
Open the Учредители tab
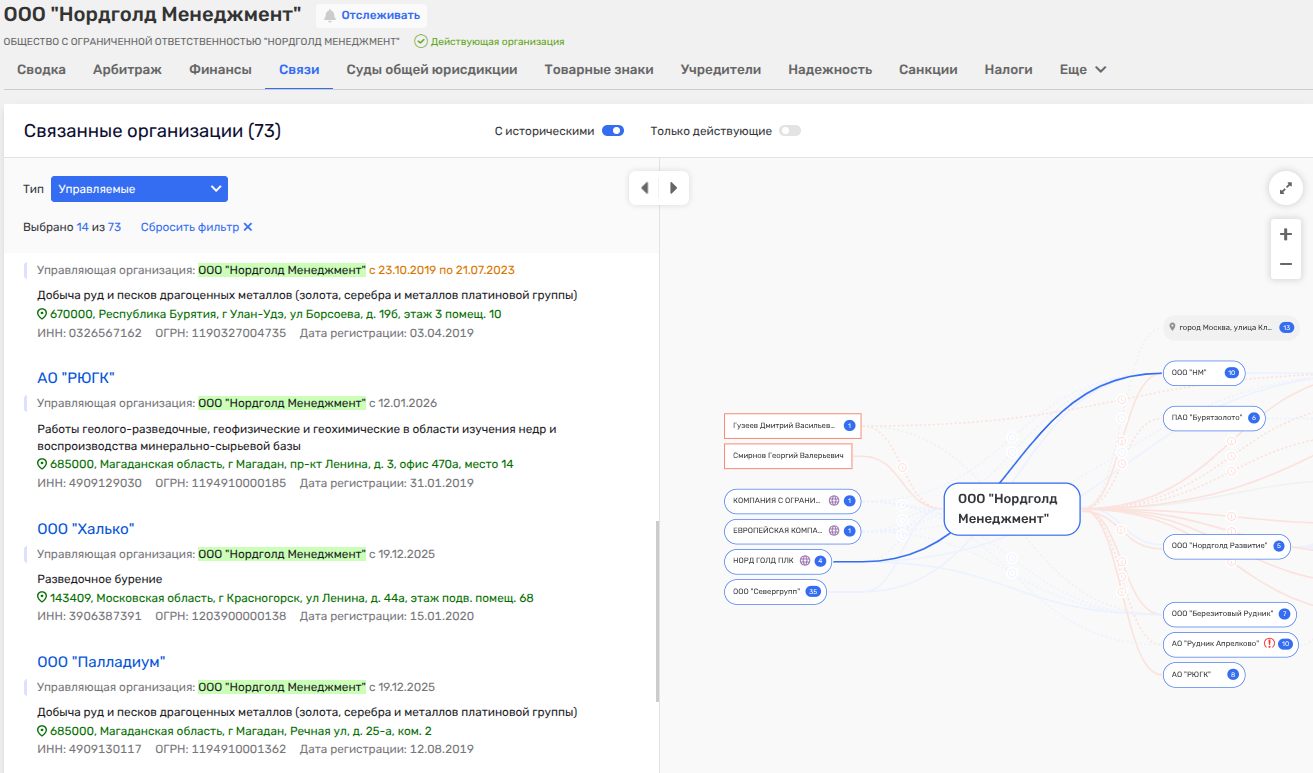click(720, 70)
